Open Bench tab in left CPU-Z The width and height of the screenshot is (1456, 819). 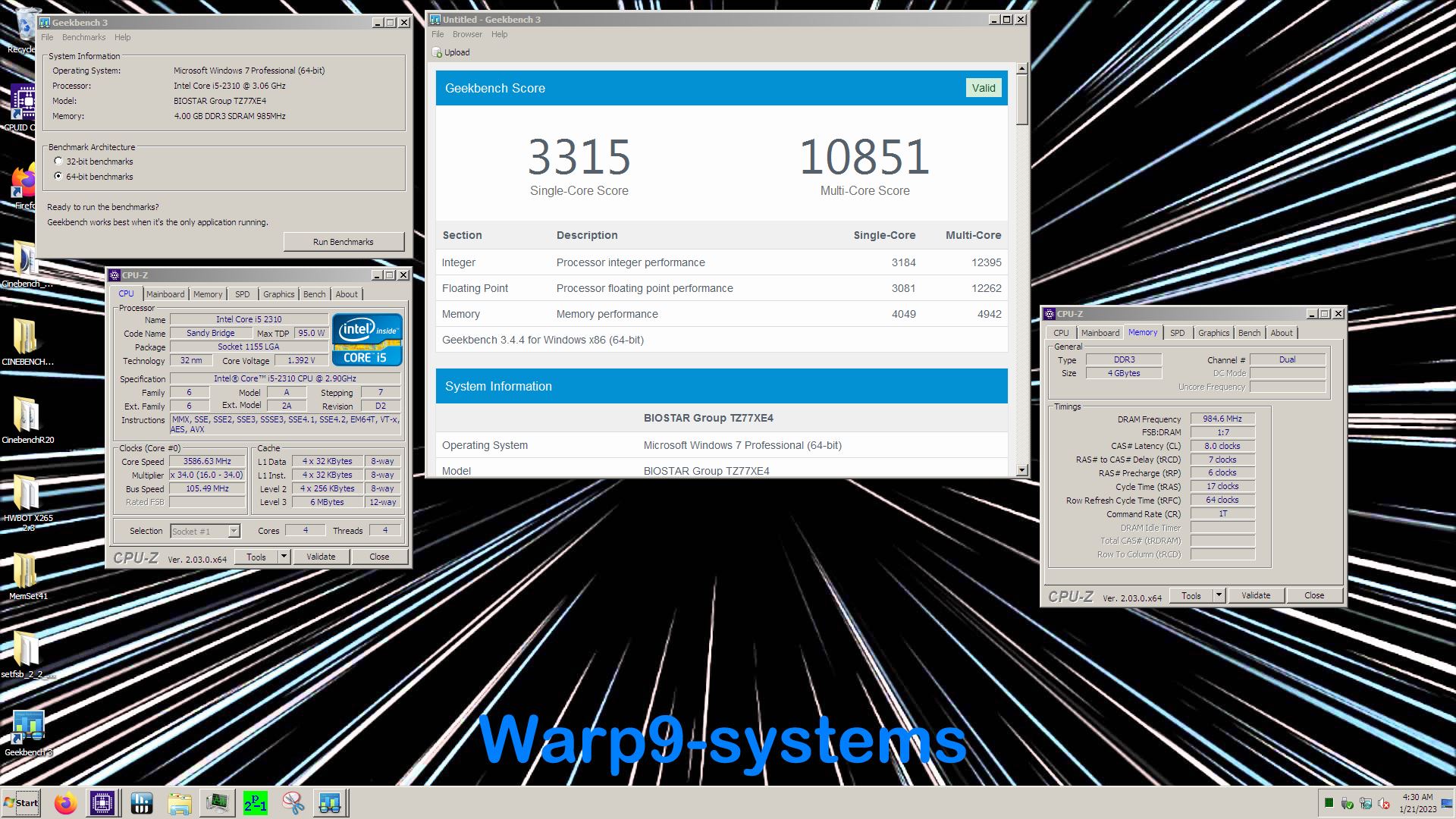(x=314, y=294)
